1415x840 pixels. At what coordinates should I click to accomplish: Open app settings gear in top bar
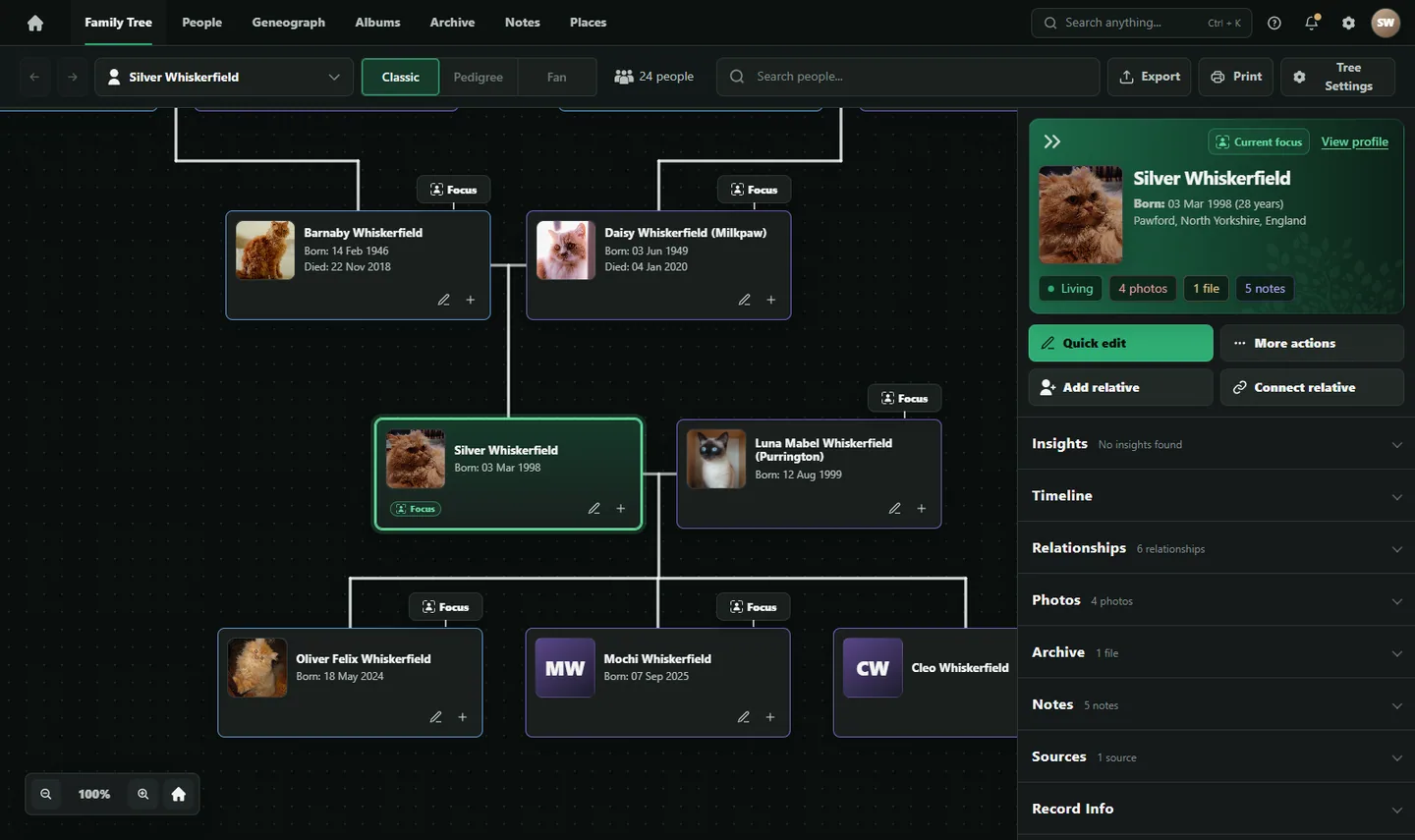1348,23
